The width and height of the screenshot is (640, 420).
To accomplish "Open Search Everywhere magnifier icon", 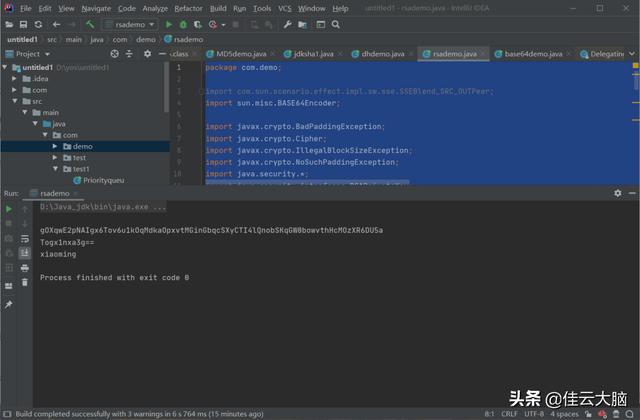I will click(x=336, y=24).
